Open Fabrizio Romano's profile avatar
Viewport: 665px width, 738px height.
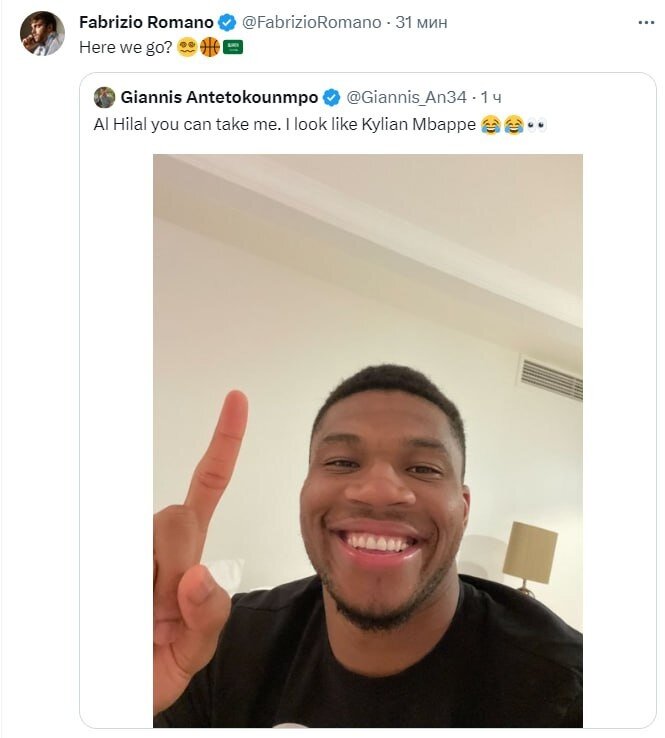pos(42,33)
